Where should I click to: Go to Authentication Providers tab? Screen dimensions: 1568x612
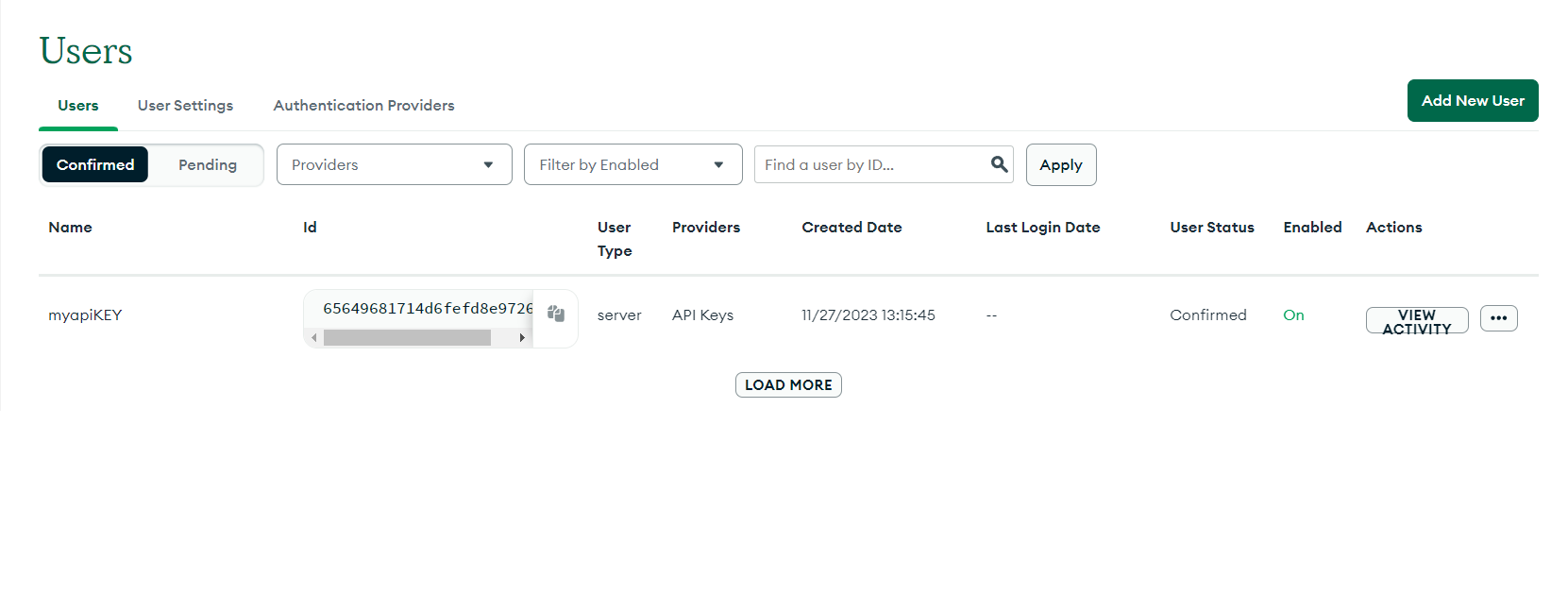[363, 106]
